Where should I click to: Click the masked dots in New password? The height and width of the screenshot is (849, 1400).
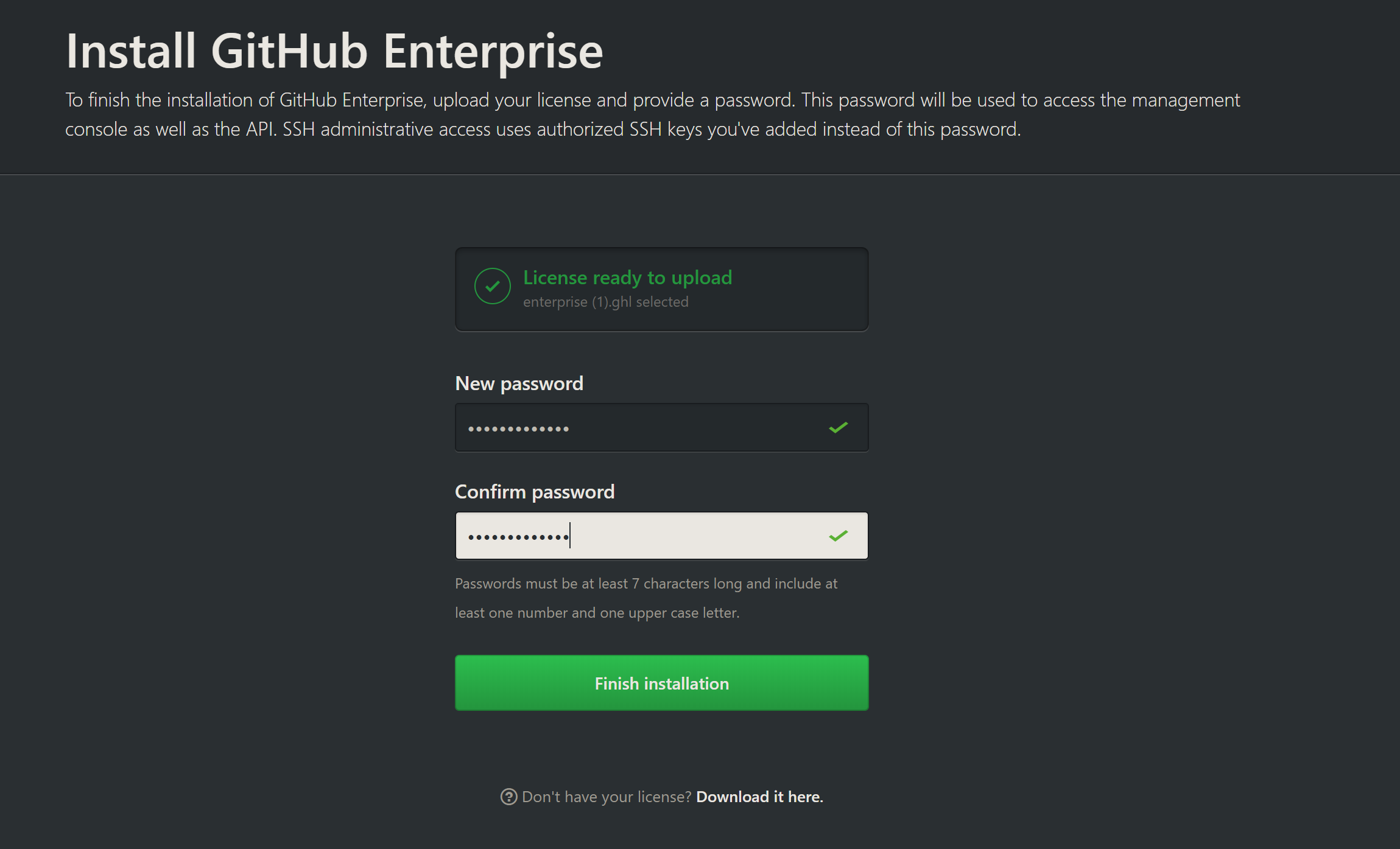click(x=518, y=429)
